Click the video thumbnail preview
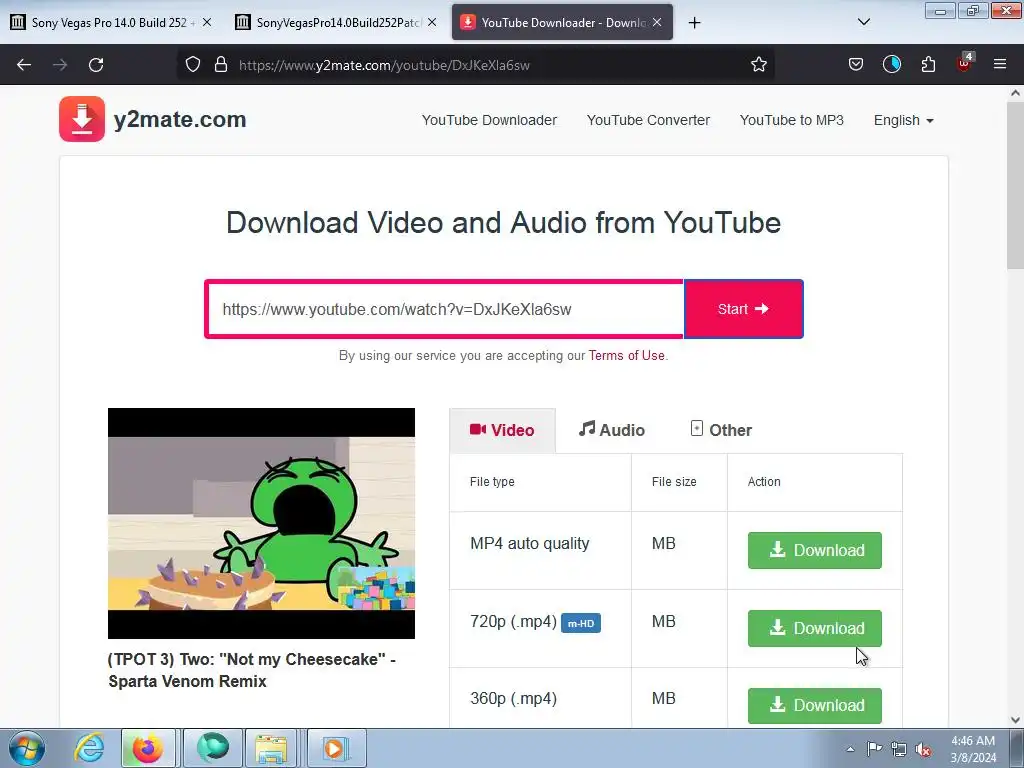Viewport: 1024px width, 768px height. [261, 523]
